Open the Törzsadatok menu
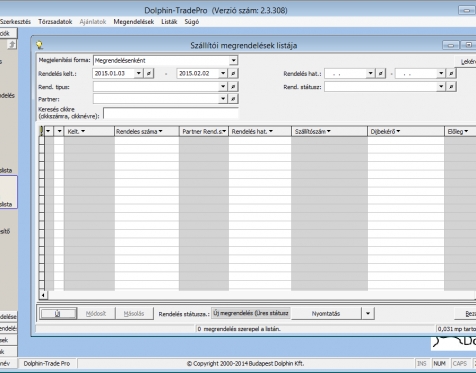Viewport: 476px width, 373px height. (x=55, y=22)
